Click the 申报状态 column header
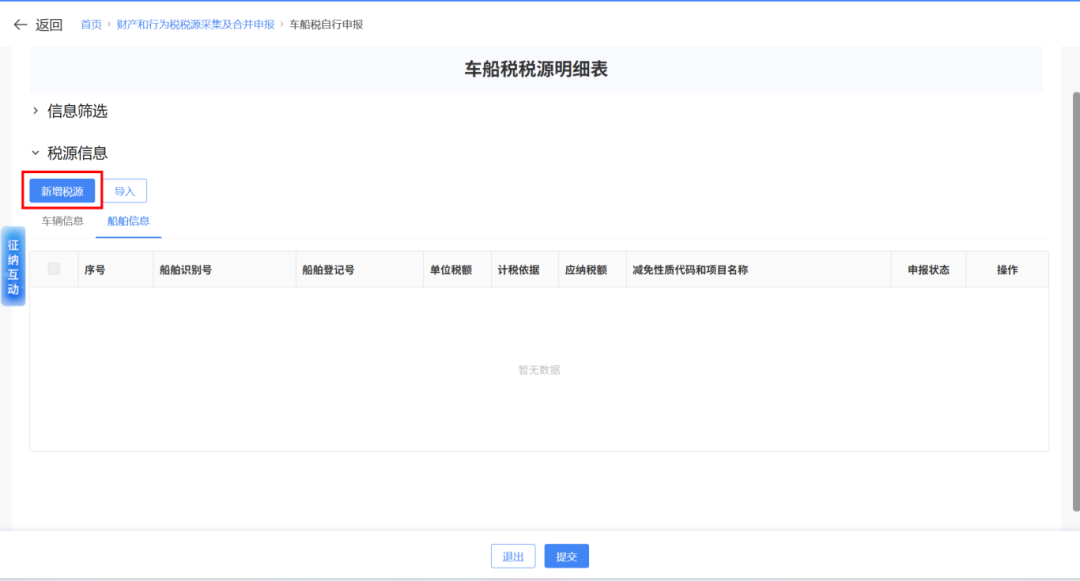The image size is (1080, 581). coord(928,270)
